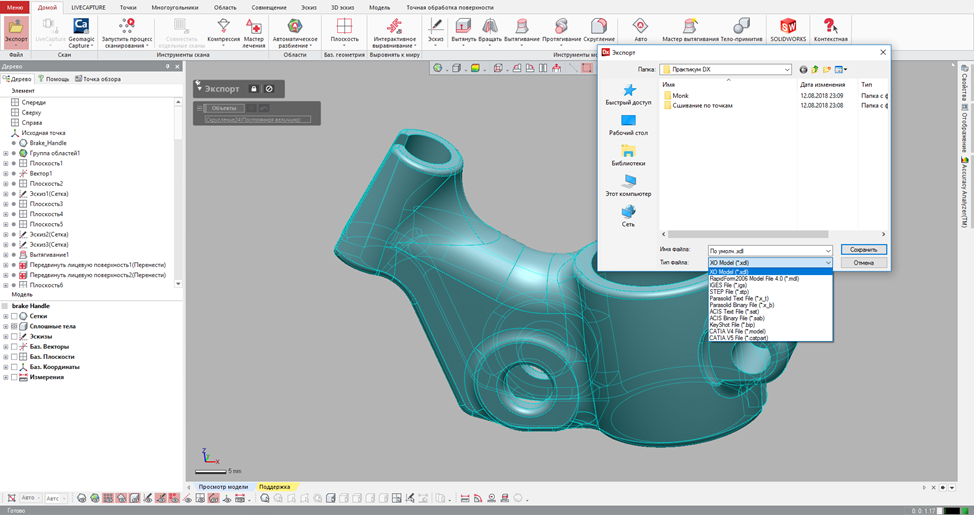
Task: Start Запустить процесс сканирования
Action: (127, 32)
